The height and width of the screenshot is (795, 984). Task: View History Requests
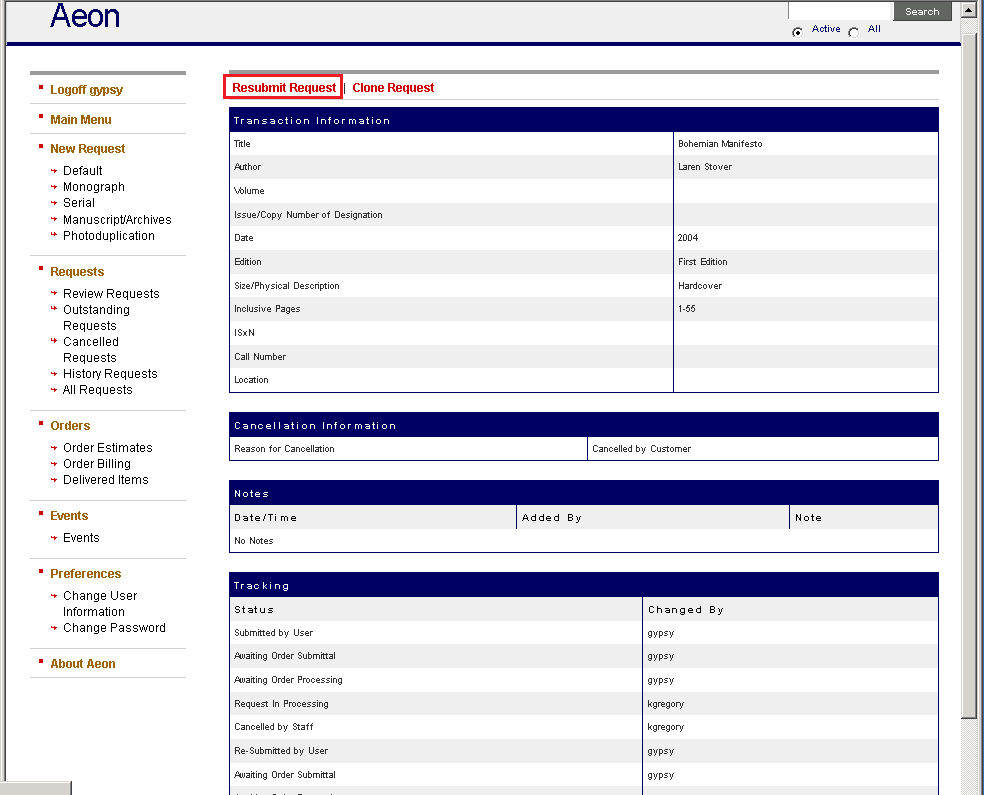pyautogui.click(x=110, y=373)
